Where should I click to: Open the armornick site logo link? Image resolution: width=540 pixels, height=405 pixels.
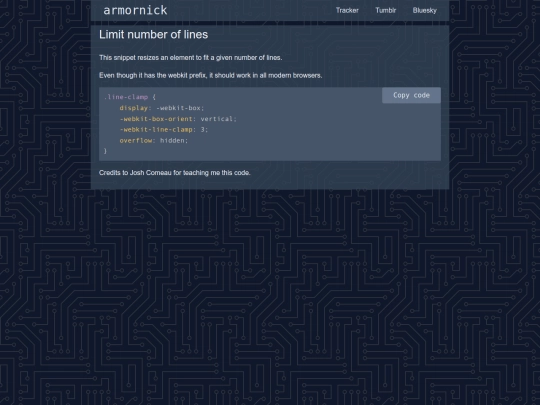[x=135, y=10]
